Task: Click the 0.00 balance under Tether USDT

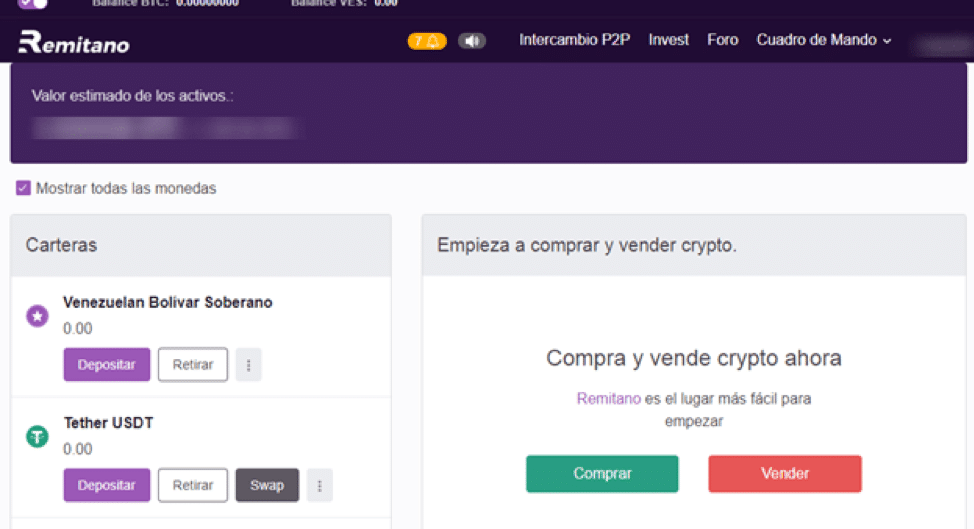Action: point(78,449)
